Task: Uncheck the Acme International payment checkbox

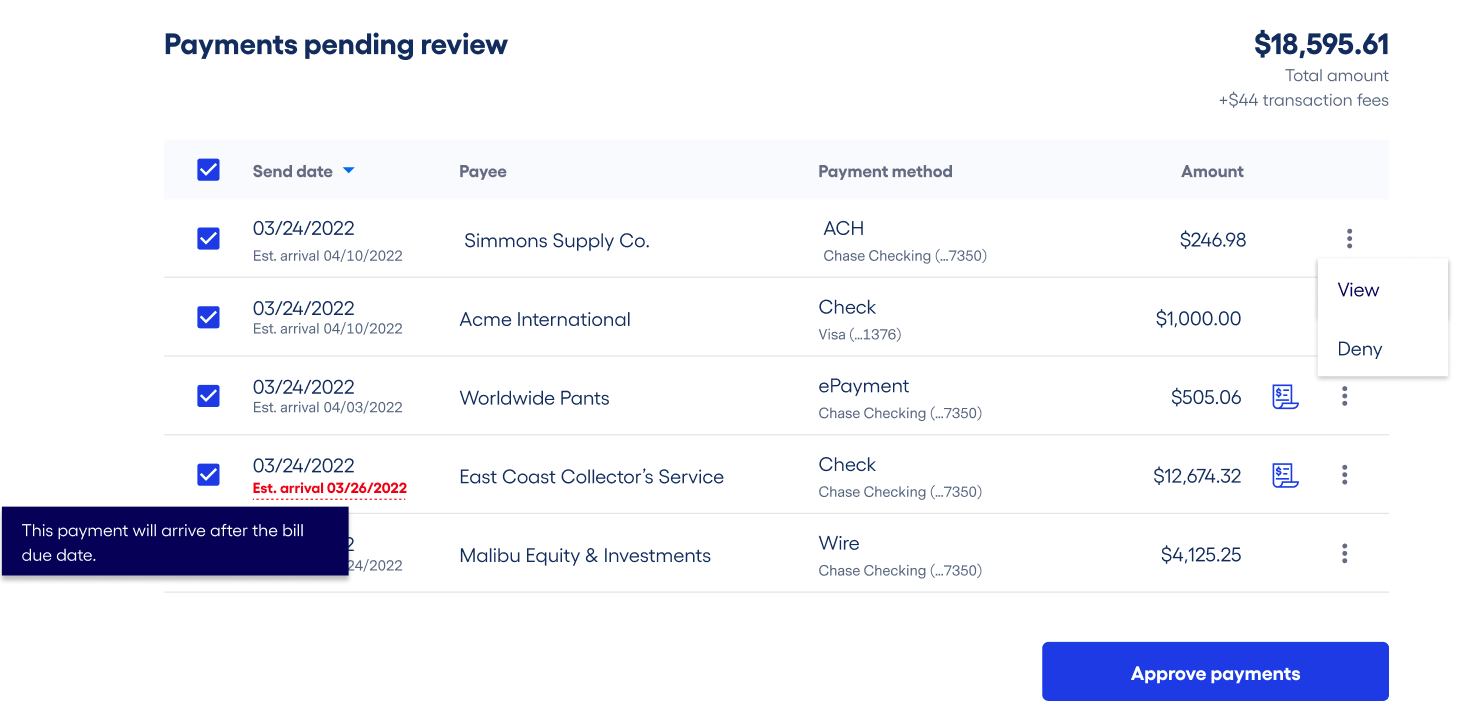Action: click(208, 317)
